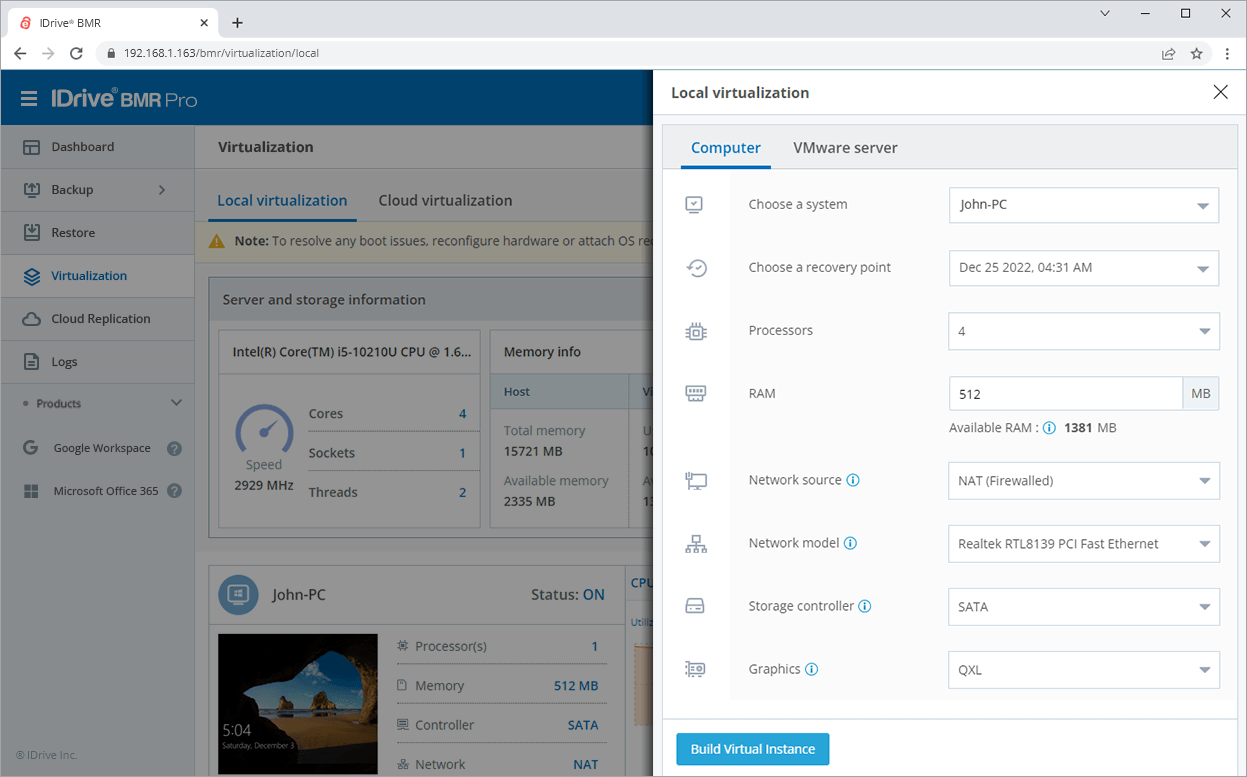The image size is (1247, 777).
Task: Open the recovery point dropdown
Action: (1083, 268)
